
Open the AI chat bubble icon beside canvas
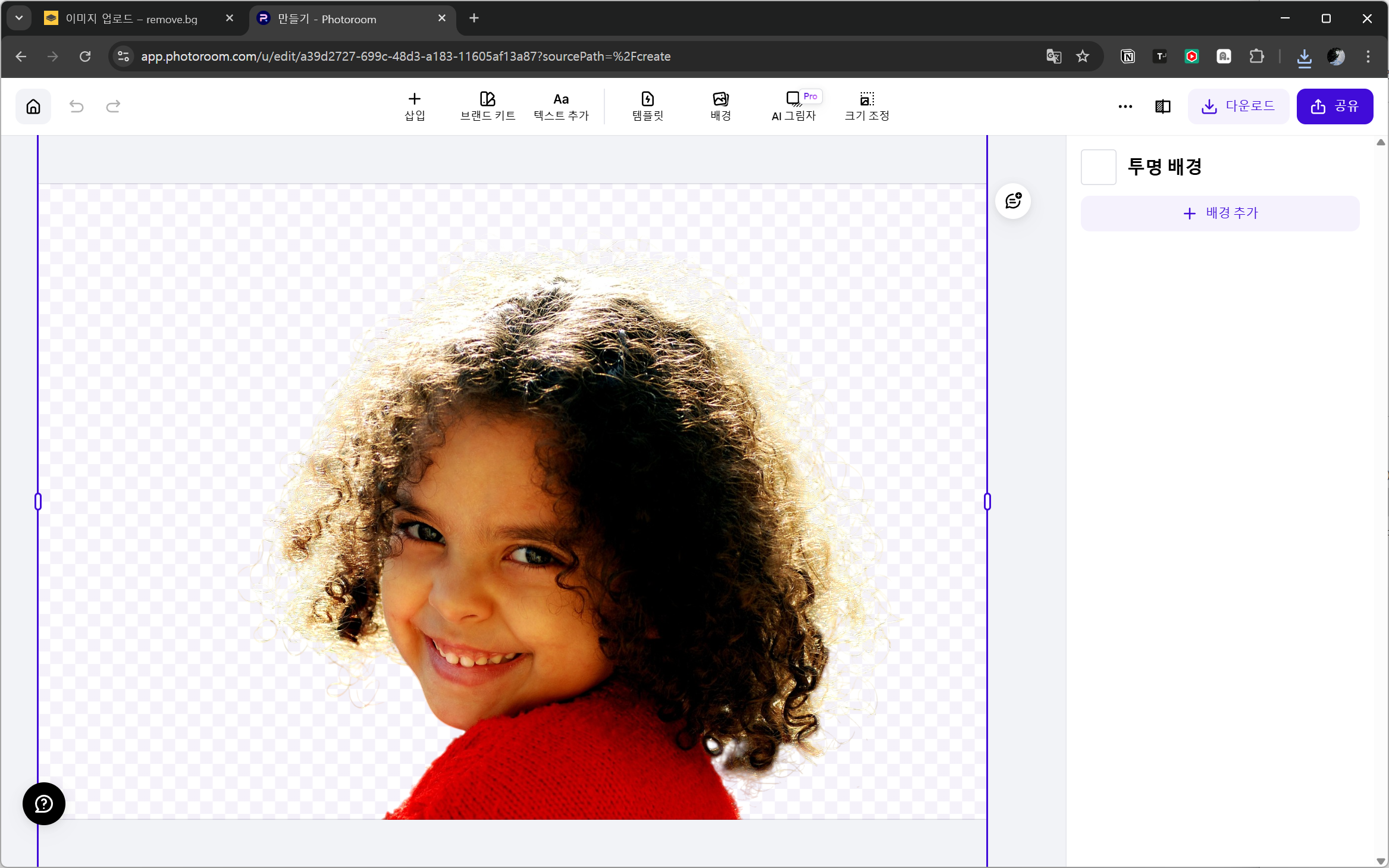[x=1013, y=201]
